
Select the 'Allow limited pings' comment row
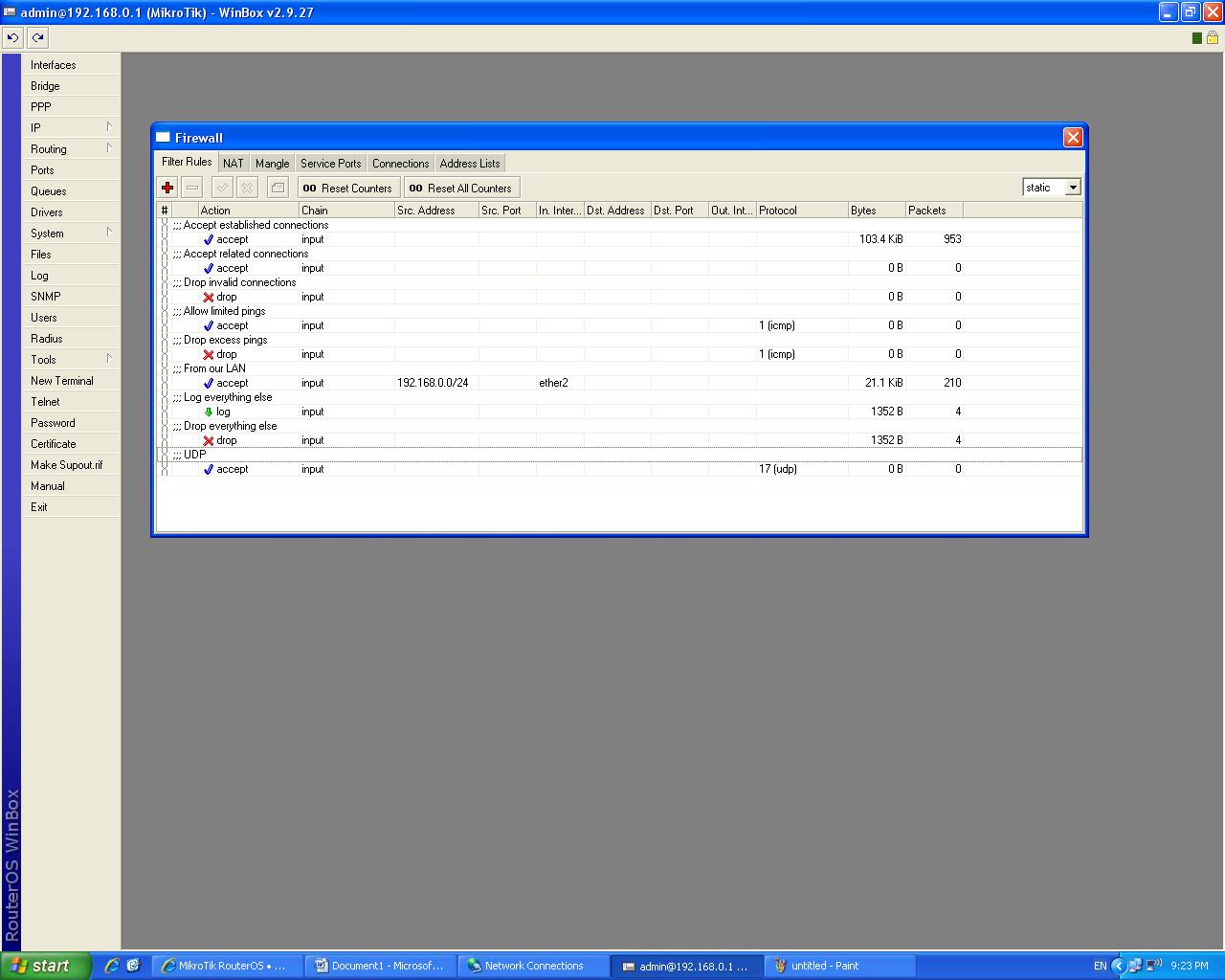click(x=620, y=311)
